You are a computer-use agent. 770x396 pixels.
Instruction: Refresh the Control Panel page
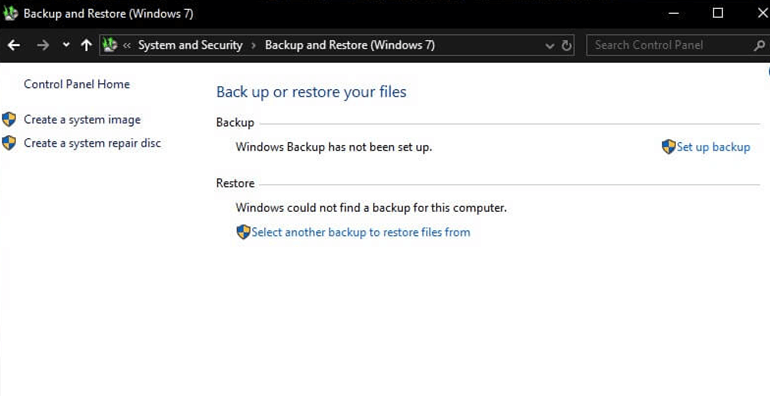pos(566,46)
